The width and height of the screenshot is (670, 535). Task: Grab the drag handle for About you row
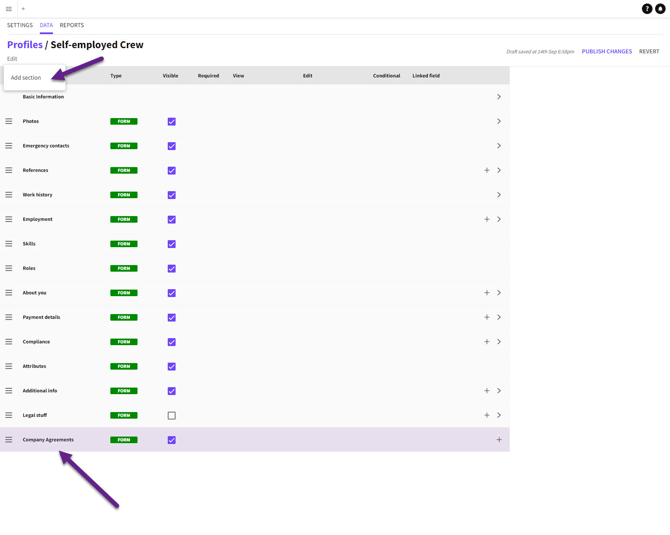(x=9, y=293)
